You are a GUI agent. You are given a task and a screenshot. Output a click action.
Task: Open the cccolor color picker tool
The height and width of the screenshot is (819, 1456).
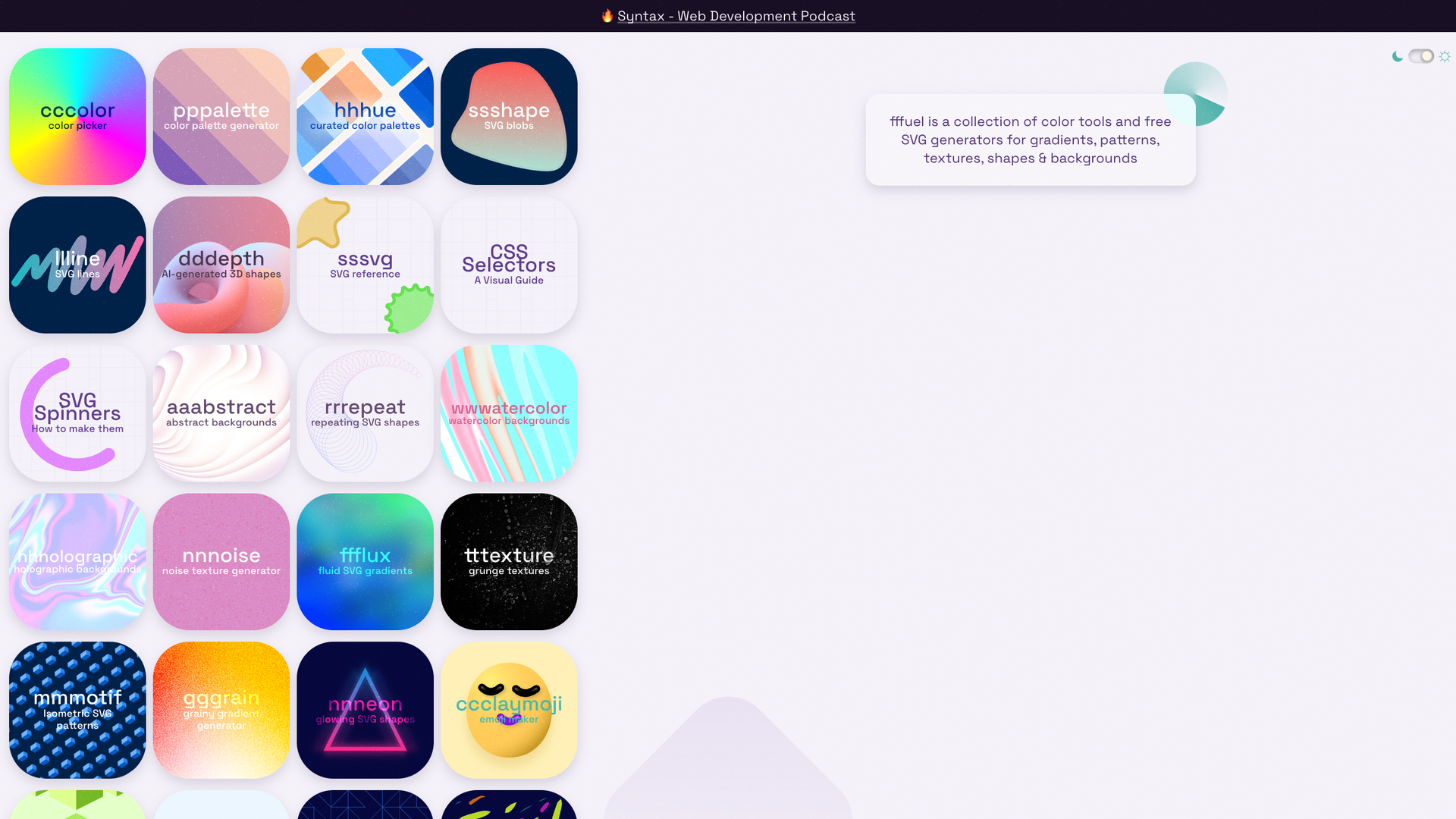[77, 116]
